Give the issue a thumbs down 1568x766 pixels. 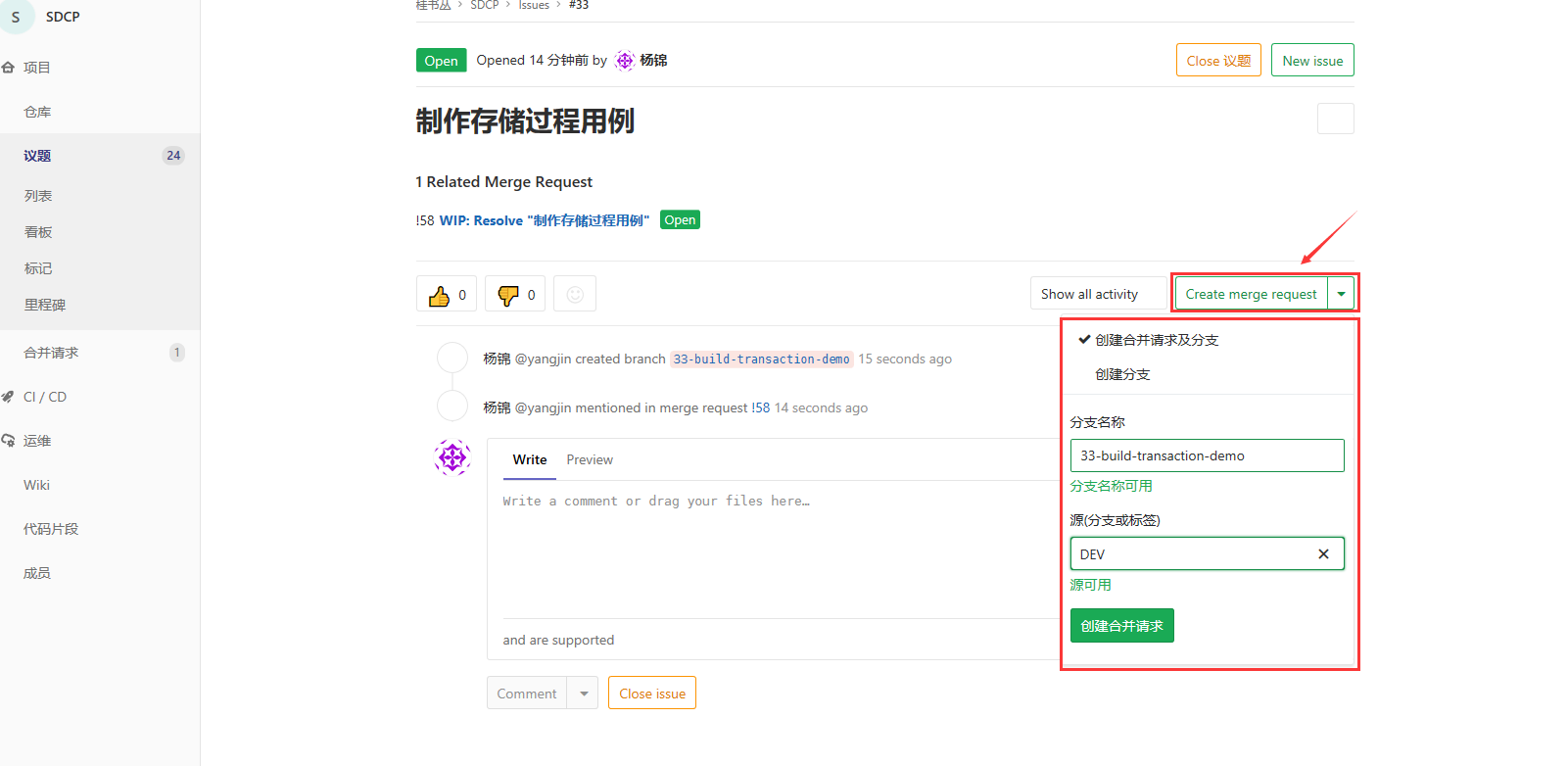click(x=515, y=294)
